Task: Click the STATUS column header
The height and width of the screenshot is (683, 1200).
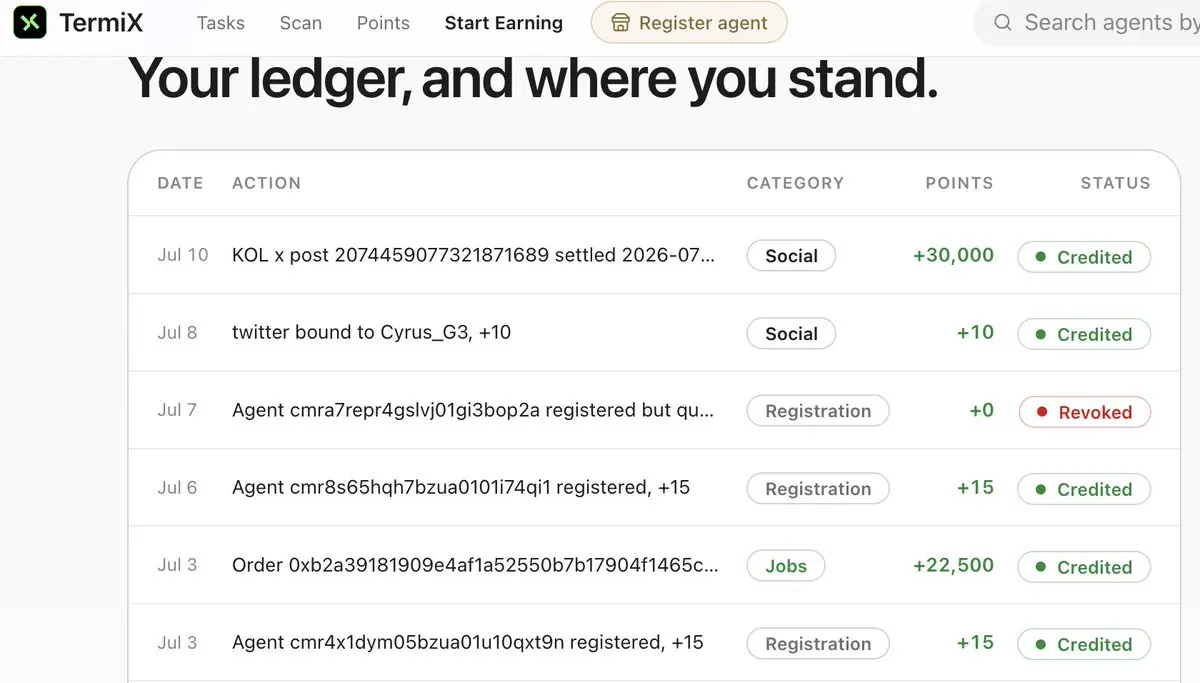Action: [1115, 183]
